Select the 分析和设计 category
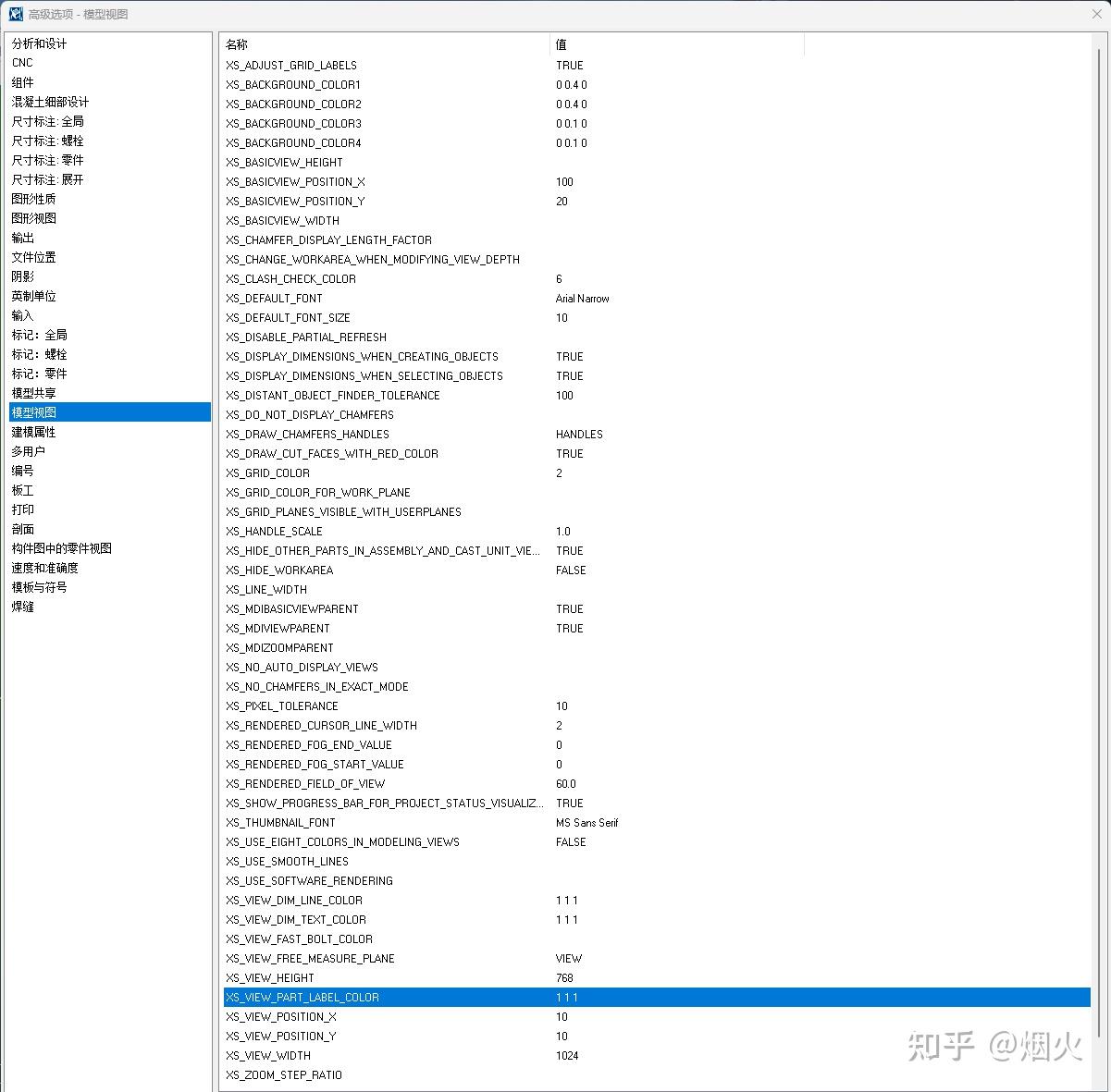The width and height of the screenshot is (1111, 1092). tap(39, 43)
